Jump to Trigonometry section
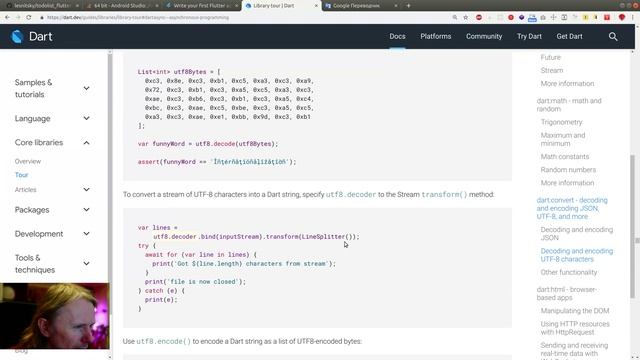 [561, 122]
